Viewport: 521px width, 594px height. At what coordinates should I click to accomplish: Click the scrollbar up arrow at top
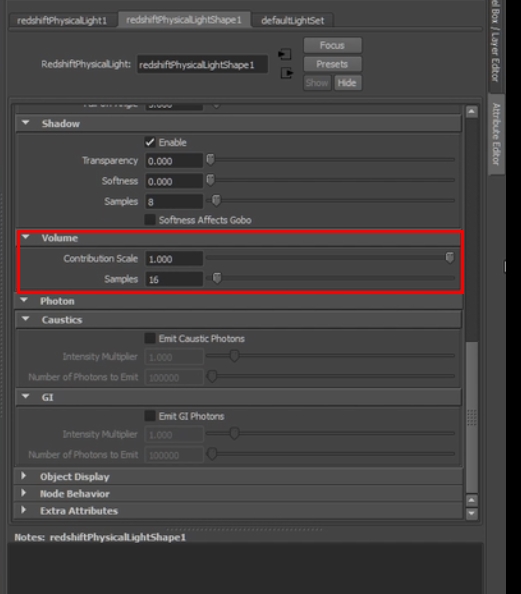(471, 111)
